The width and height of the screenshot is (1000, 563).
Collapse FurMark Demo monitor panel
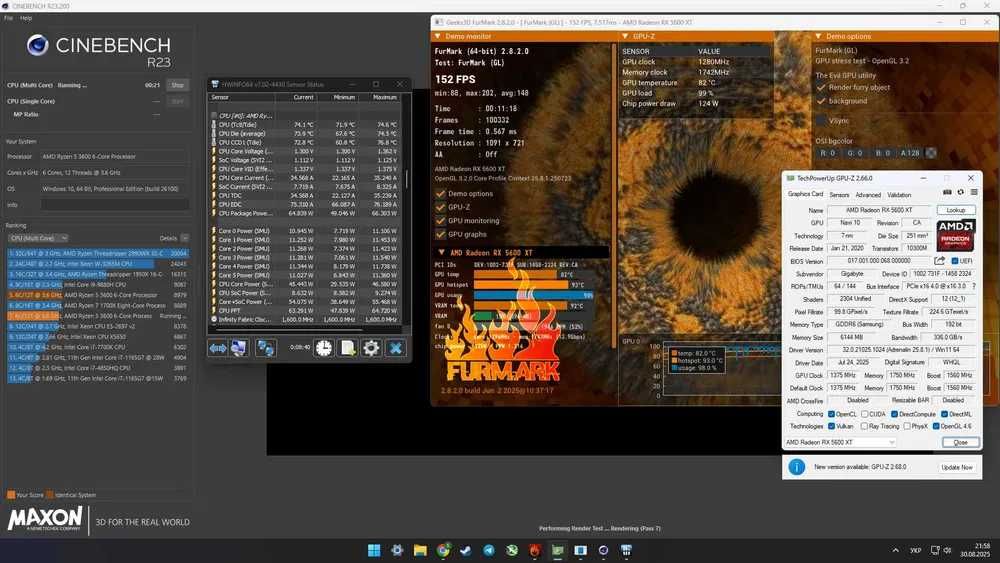[x=438, y=36]
